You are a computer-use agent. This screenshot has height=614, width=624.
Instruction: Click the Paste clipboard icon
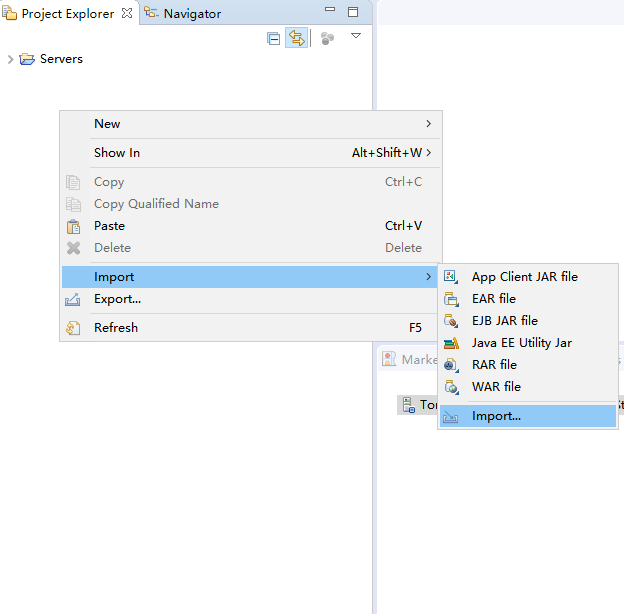click(73, 226)
